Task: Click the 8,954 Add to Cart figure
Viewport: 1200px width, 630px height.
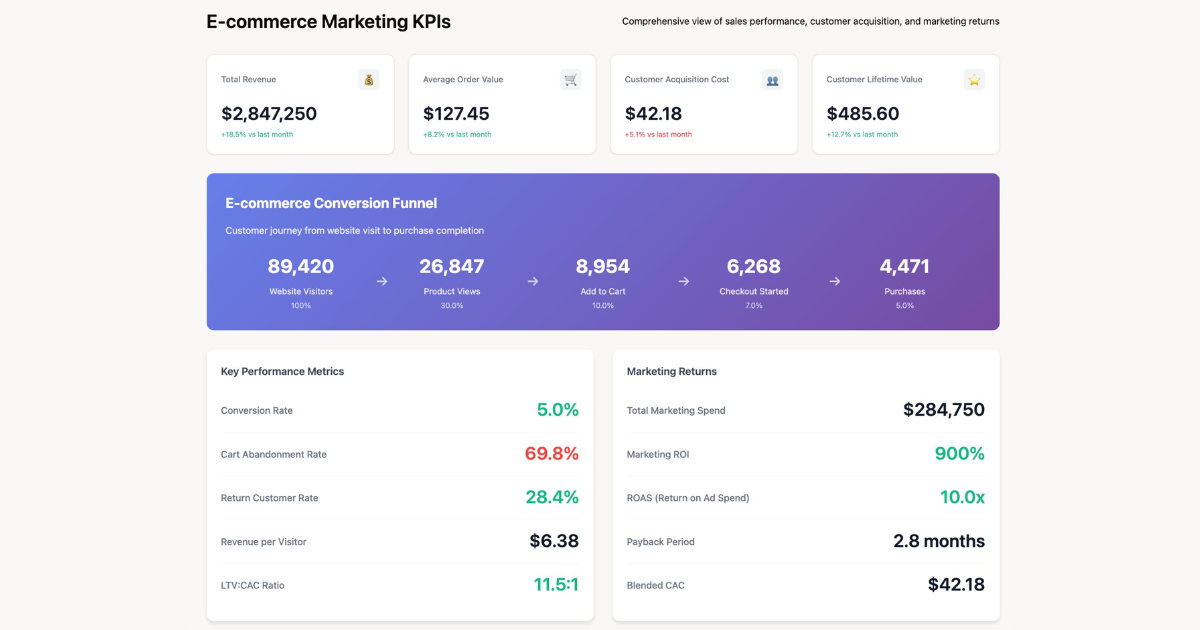Action: coord(603,266)
